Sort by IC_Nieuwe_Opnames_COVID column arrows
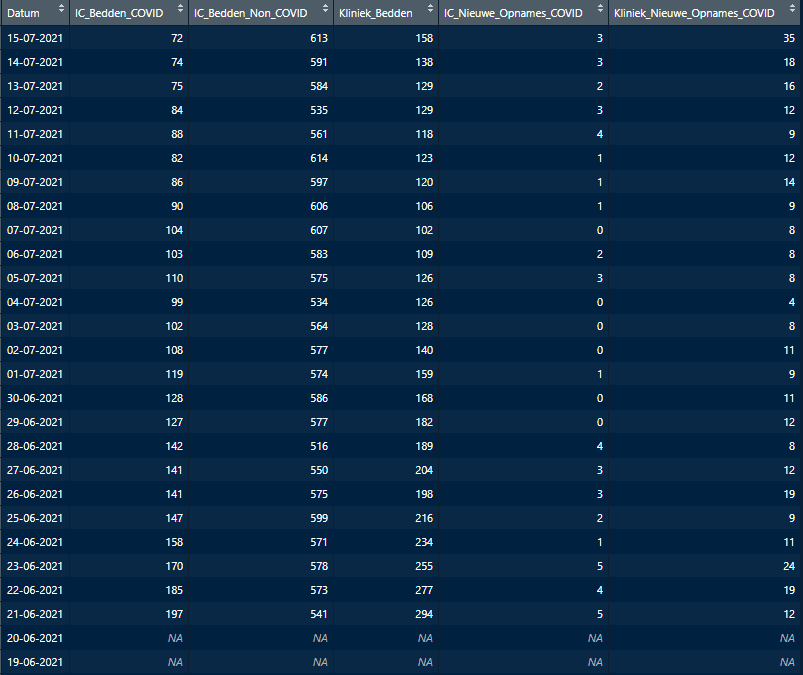Screen dimensions: 803x675 coord(600,9)
